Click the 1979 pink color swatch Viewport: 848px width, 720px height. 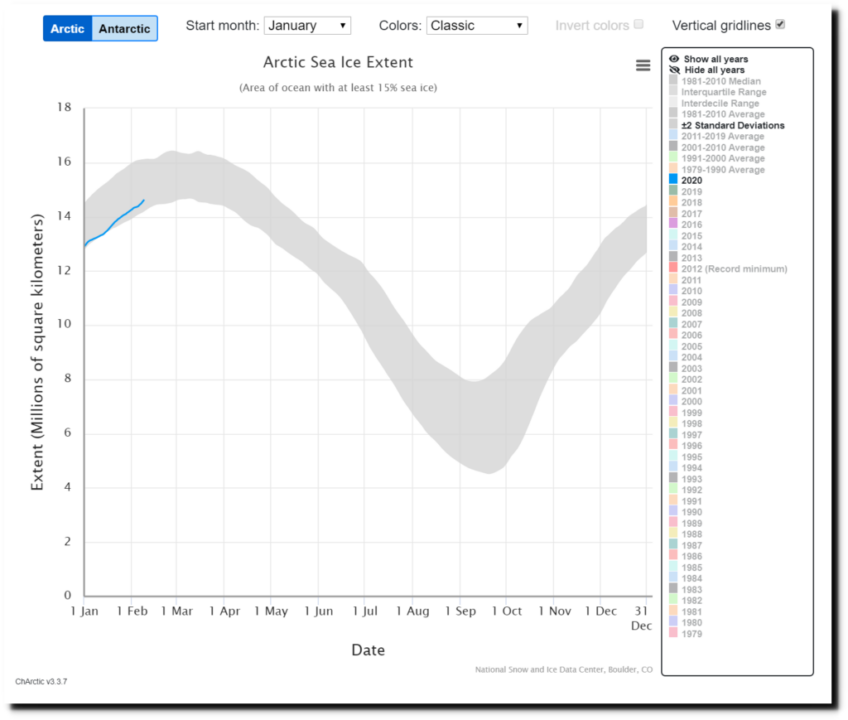pos(673,632)
